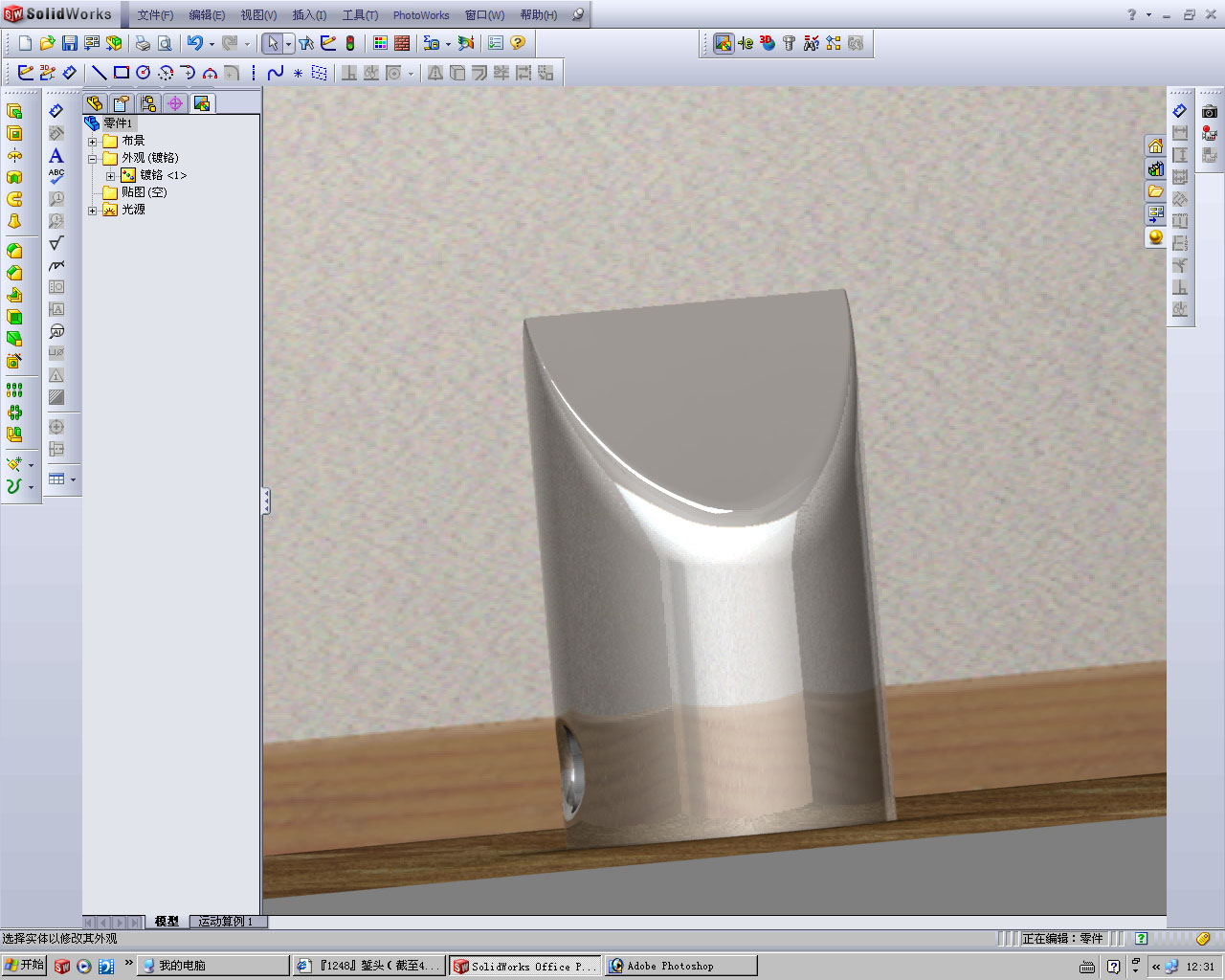1225x980 pixels.
Task: Open the 文件(F) menu
Action: (x=155, y=15)
